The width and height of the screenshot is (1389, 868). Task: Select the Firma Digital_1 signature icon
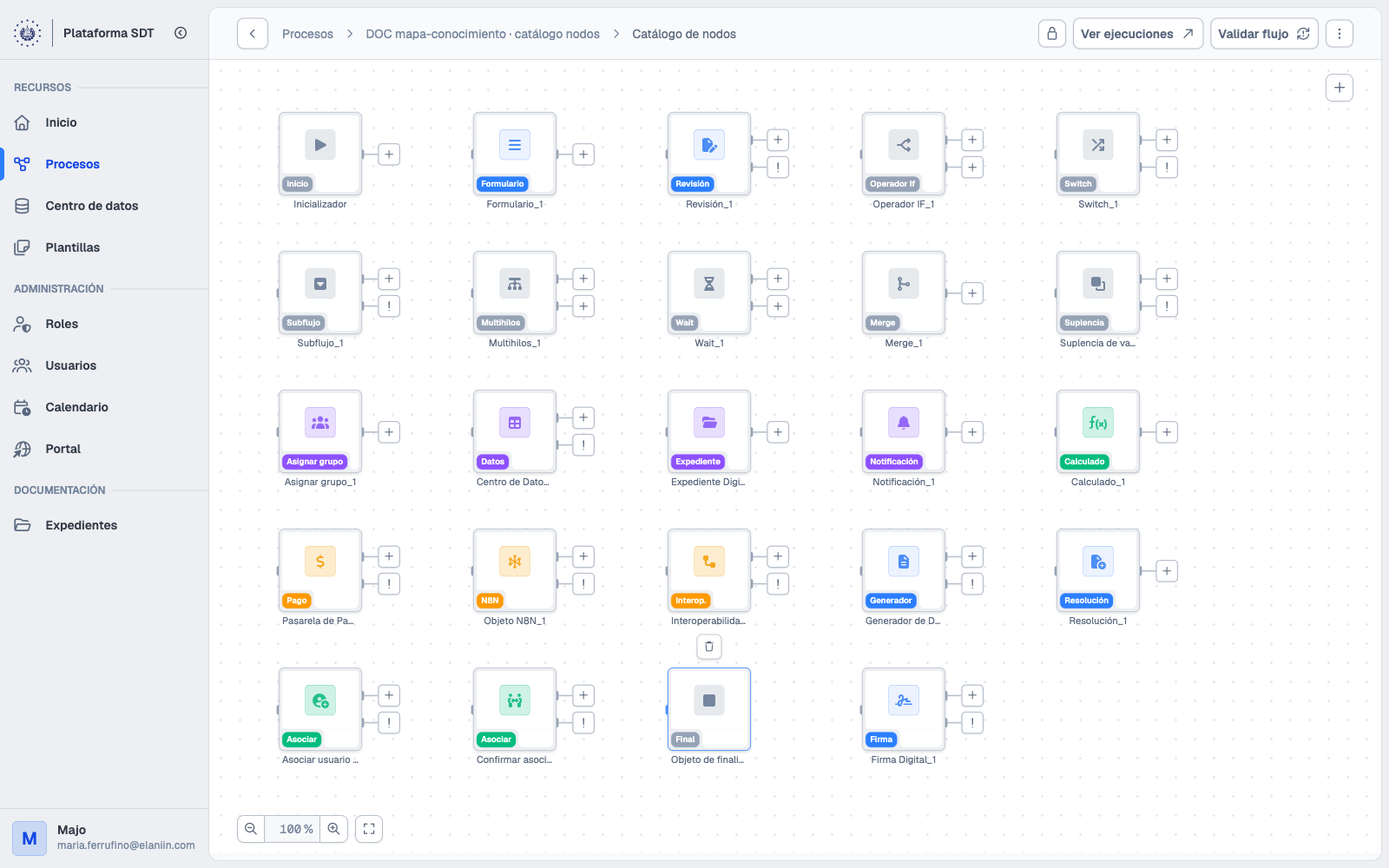point(904,700)
